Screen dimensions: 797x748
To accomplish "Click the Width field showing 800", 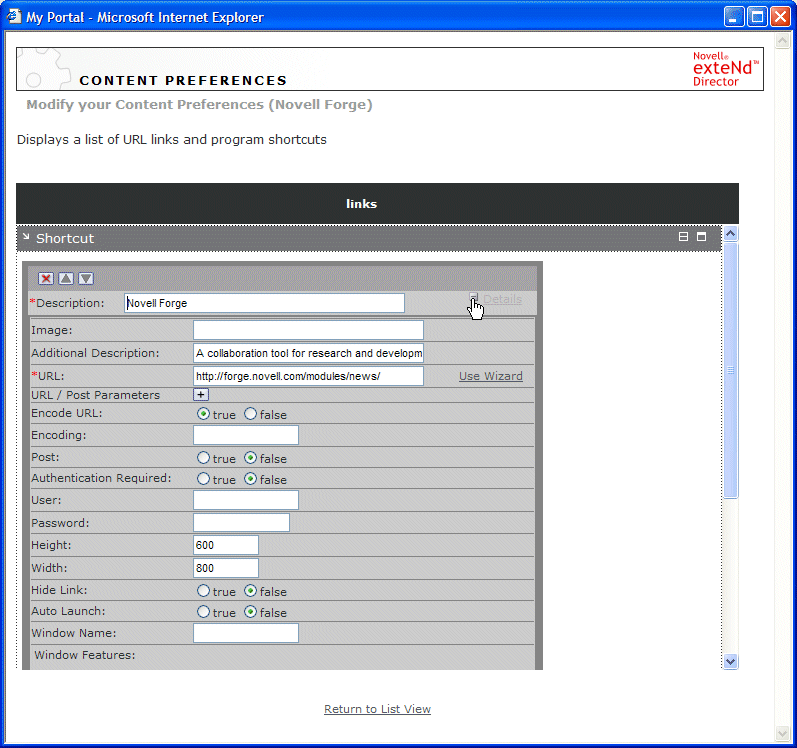I will point(226,568).
